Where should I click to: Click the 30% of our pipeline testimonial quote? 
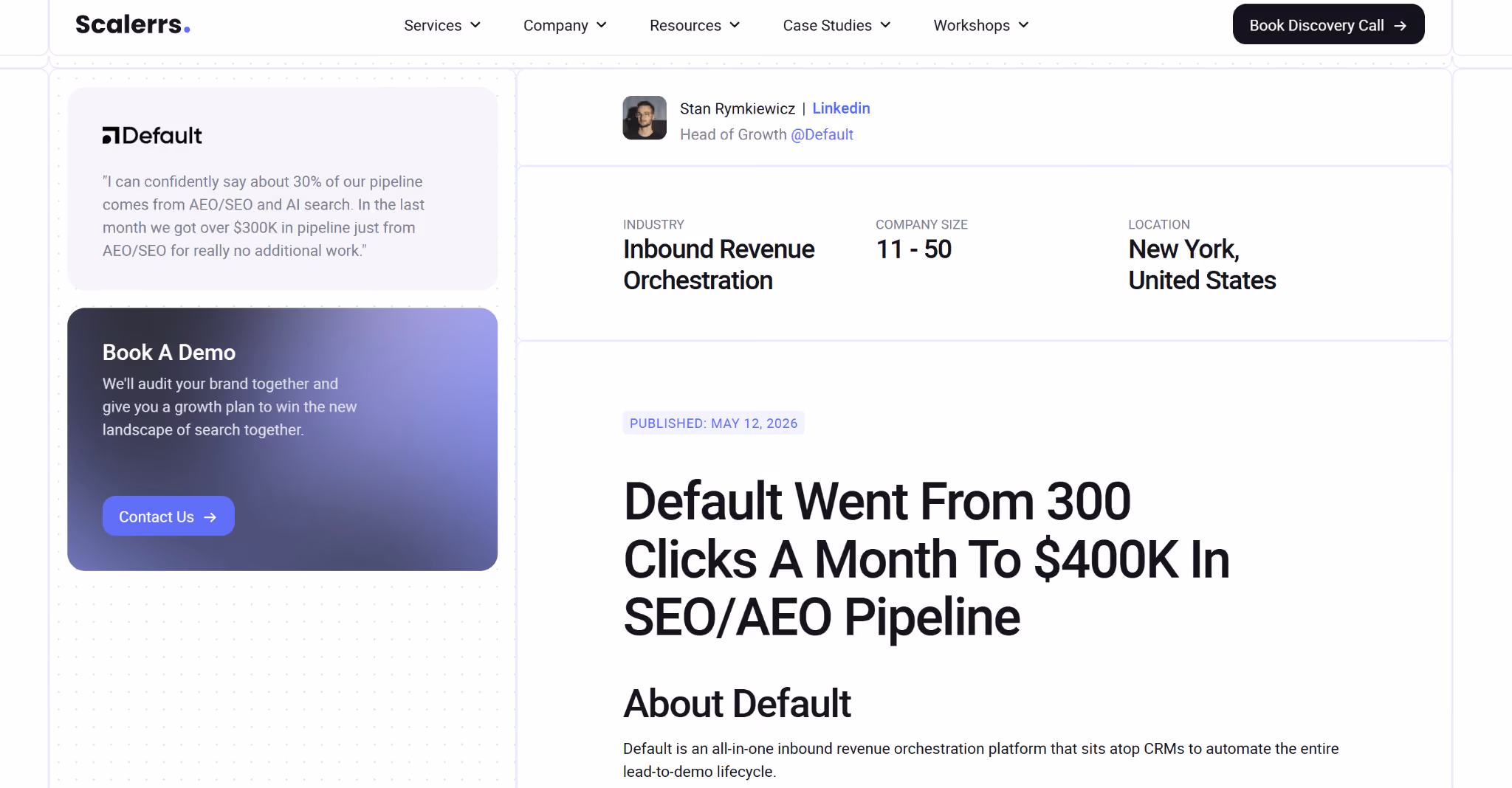263,216
